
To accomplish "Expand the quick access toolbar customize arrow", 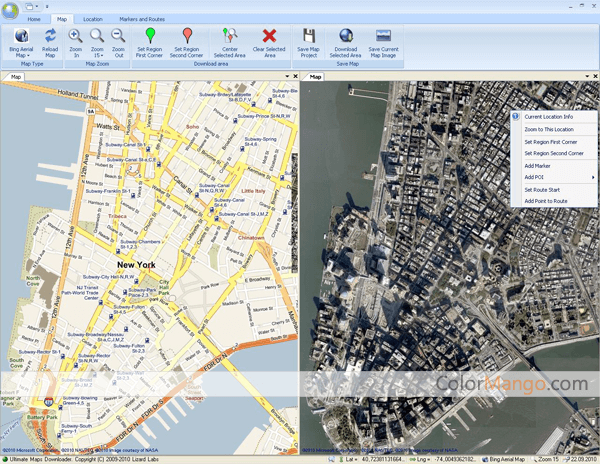I will (x=47, y=7).
